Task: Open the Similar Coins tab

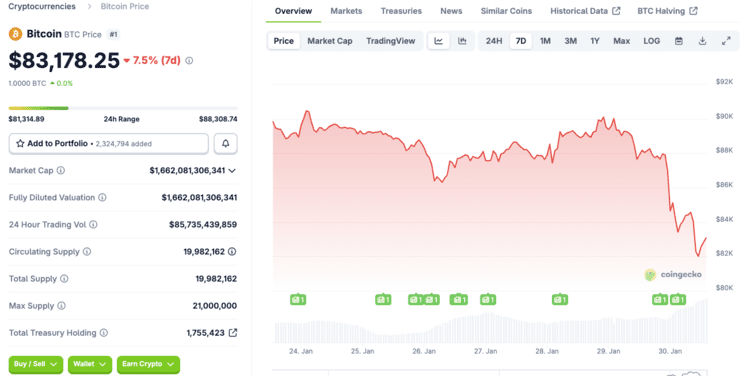Action: 506,11
